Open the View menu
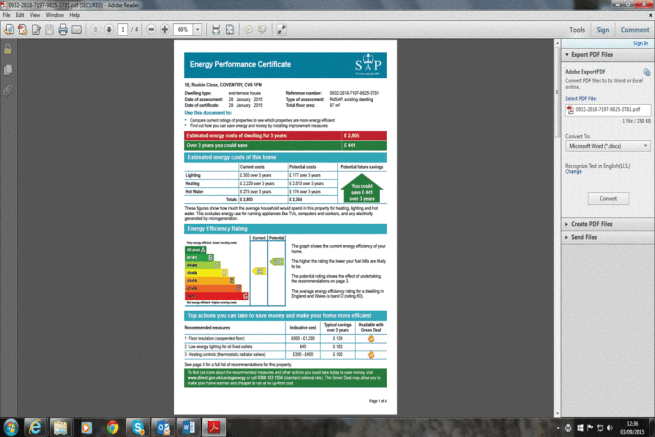The height and width of the screenshot is (437, 655). click(35, 15)
